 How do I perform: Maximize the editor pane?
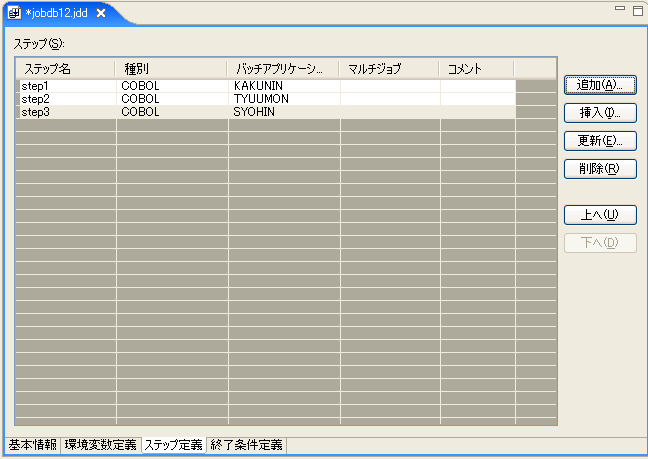tap(638, 10)
